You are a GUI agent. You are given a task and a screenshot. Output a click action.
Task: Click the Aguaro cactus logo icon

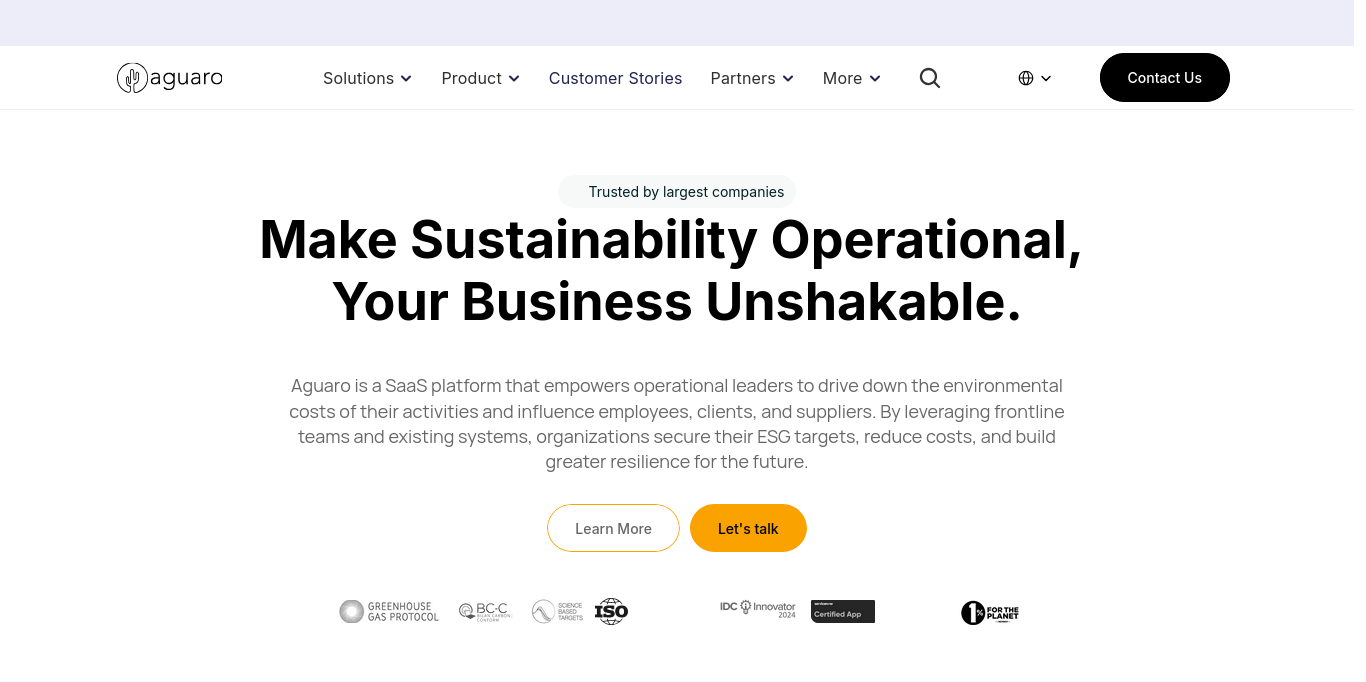pyautogui.click(x=131, y=77)
